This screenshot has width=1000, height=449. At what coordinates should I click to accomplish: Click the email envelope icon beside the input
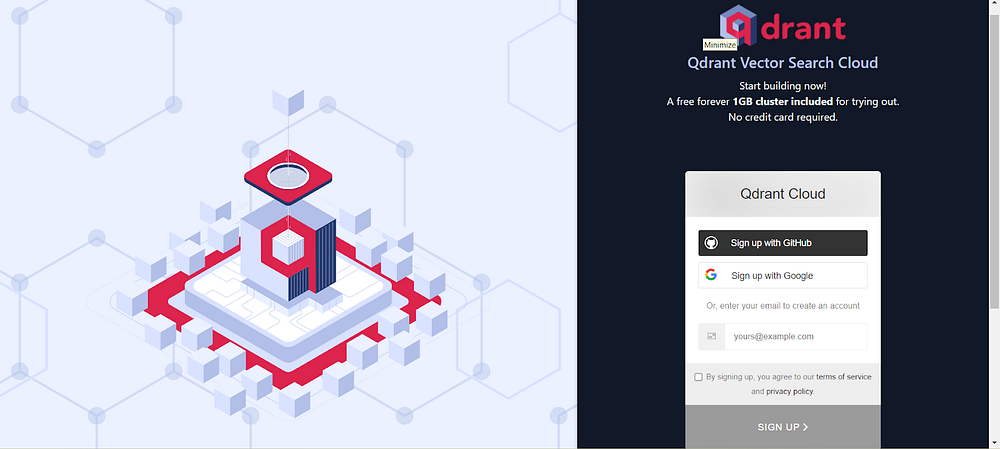coord(712,336)
